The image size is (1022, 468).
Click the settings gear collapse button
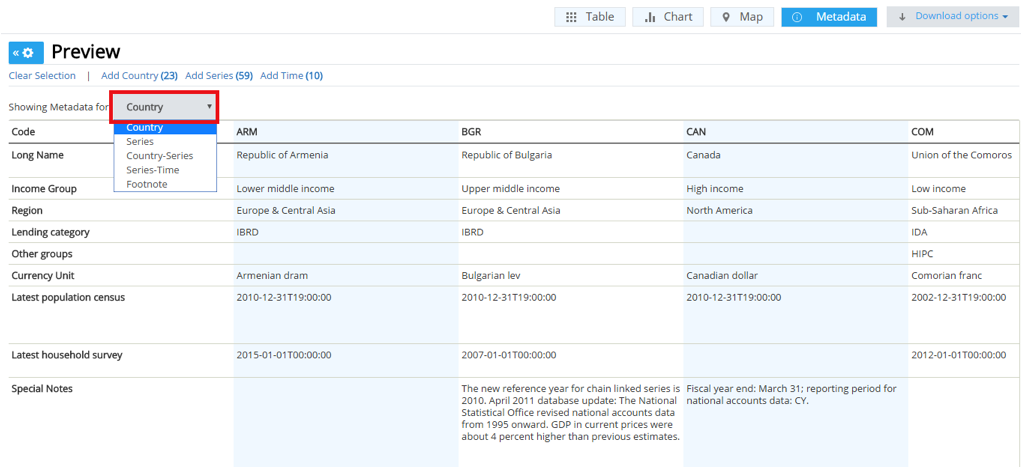(26, 53)
